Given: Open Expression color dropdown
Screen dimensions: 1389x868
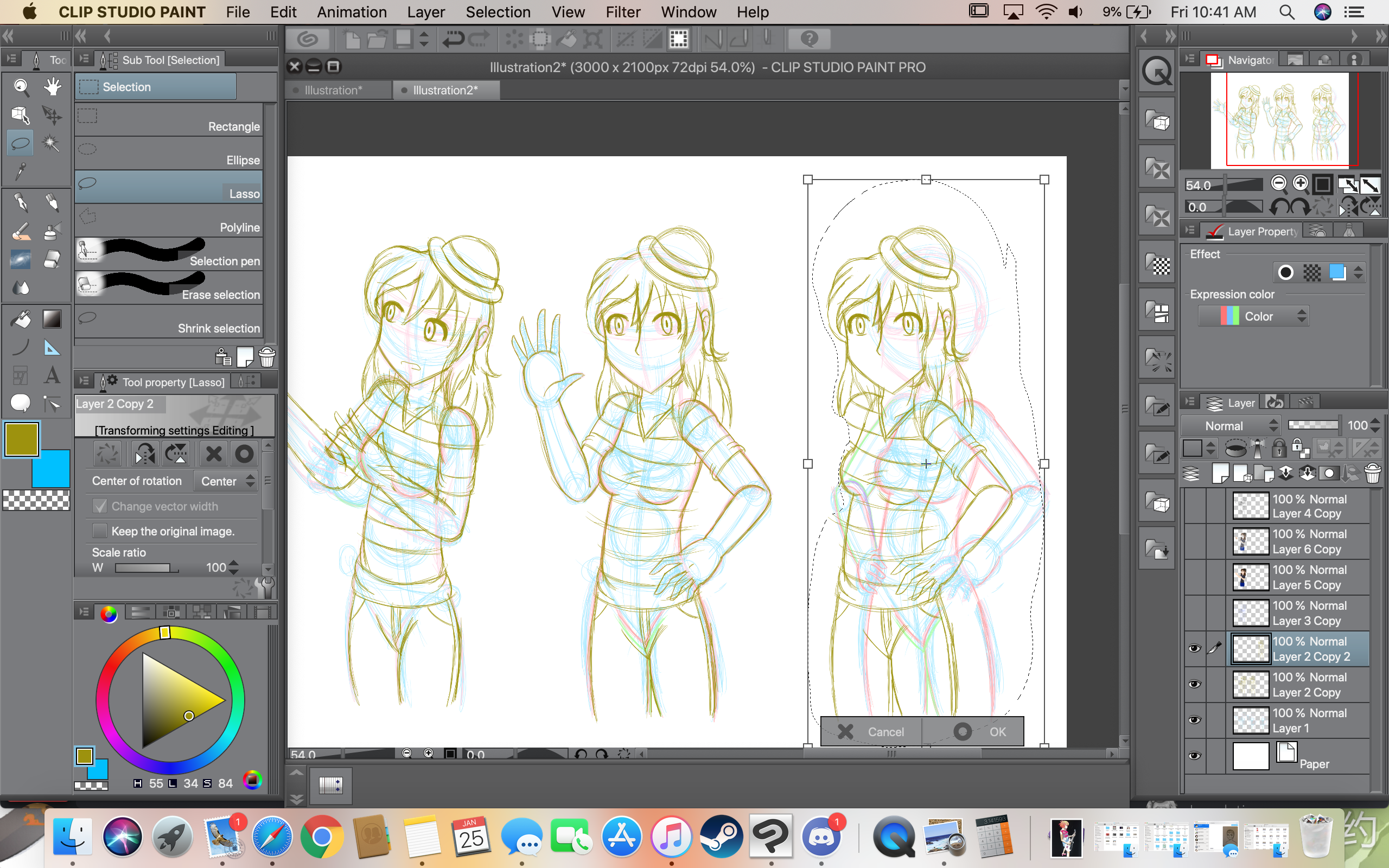Looking at the screenshot, I should (1253, 316).
